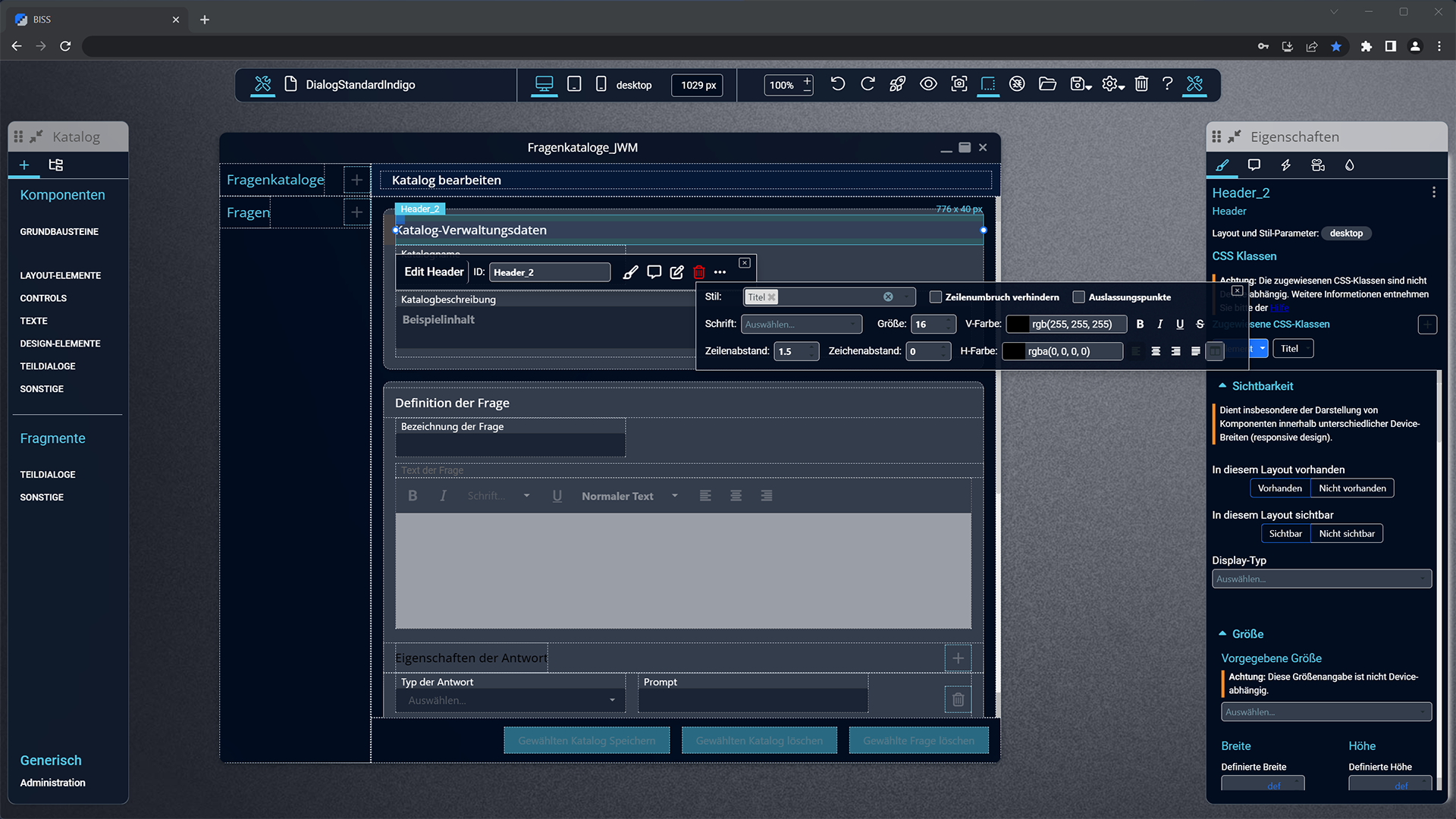This screenshot has height=819, width=1456.
Task: Open LAYOUT-ELEMENTE component category
Action: tap(60, 276)
